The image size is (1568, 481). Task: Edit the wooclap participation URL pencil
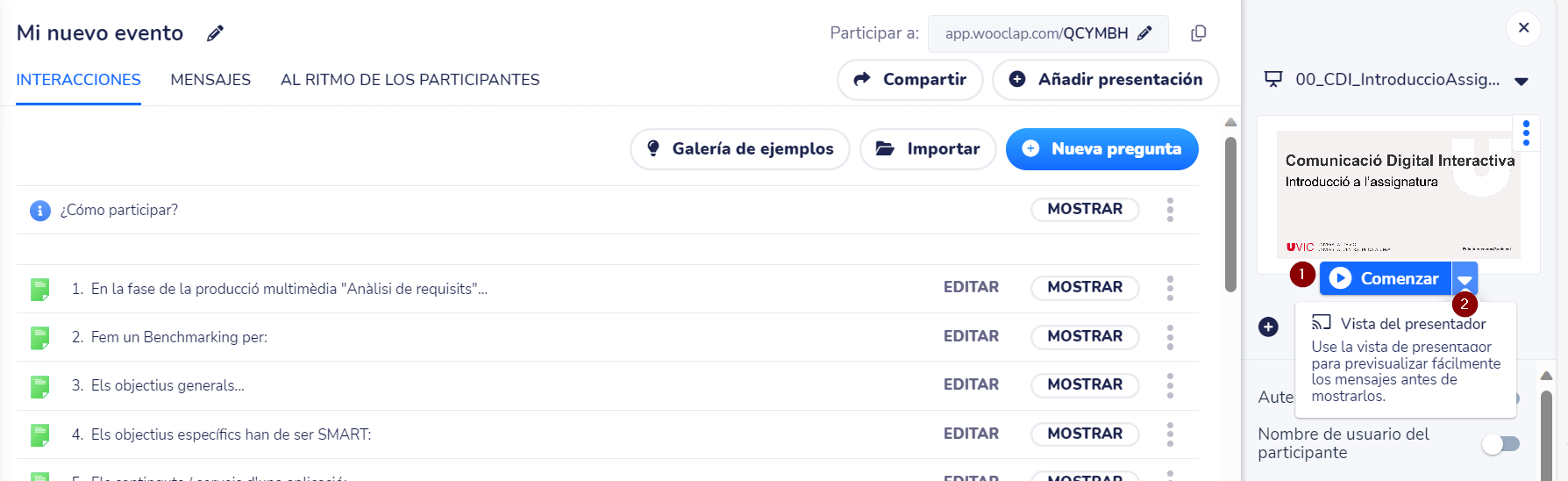[1144, 33]
